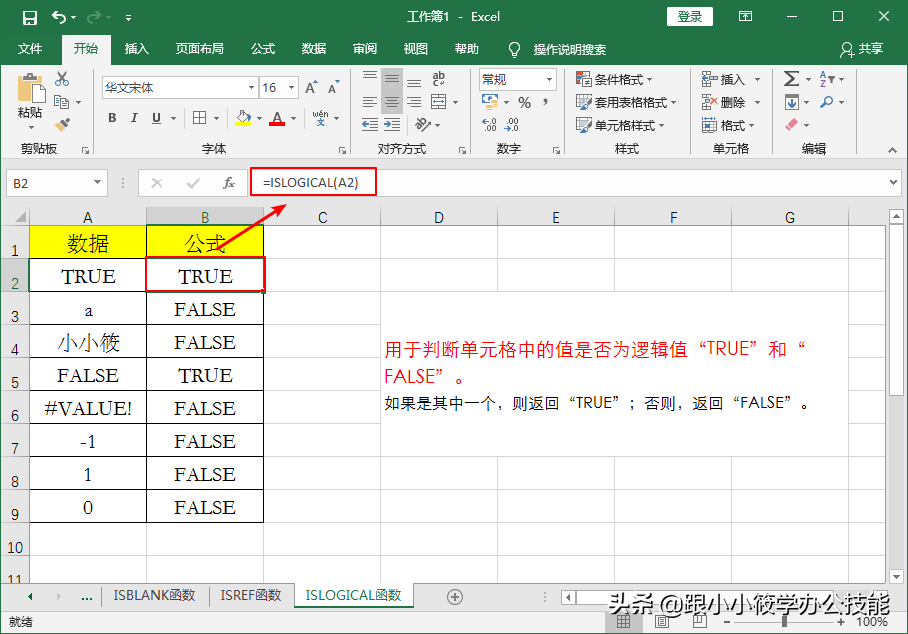Image resolution: width=908 pixels, height=634 pixels.
Task: Increase decimal places
Action: tap(489, 124)
